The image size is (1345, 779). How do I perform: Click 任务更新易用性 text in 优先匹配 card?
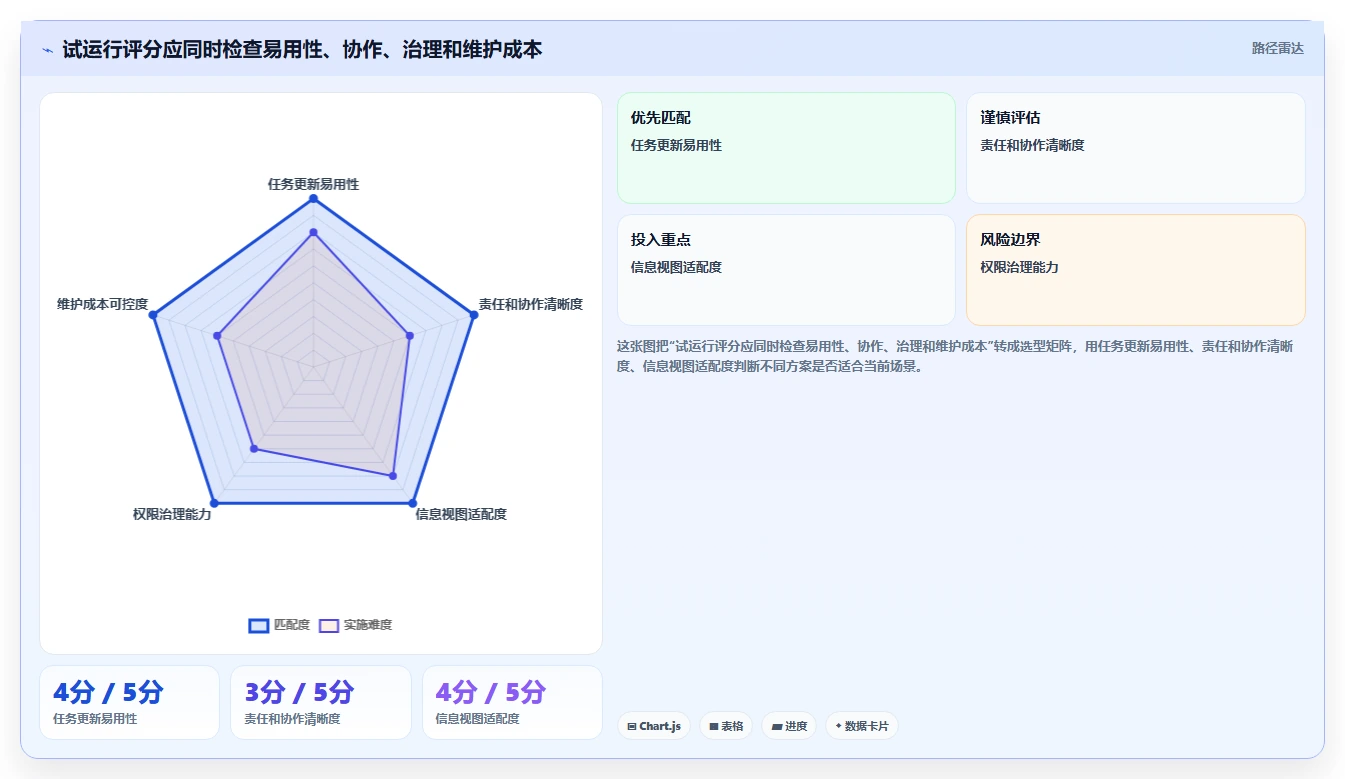[676, 145]
